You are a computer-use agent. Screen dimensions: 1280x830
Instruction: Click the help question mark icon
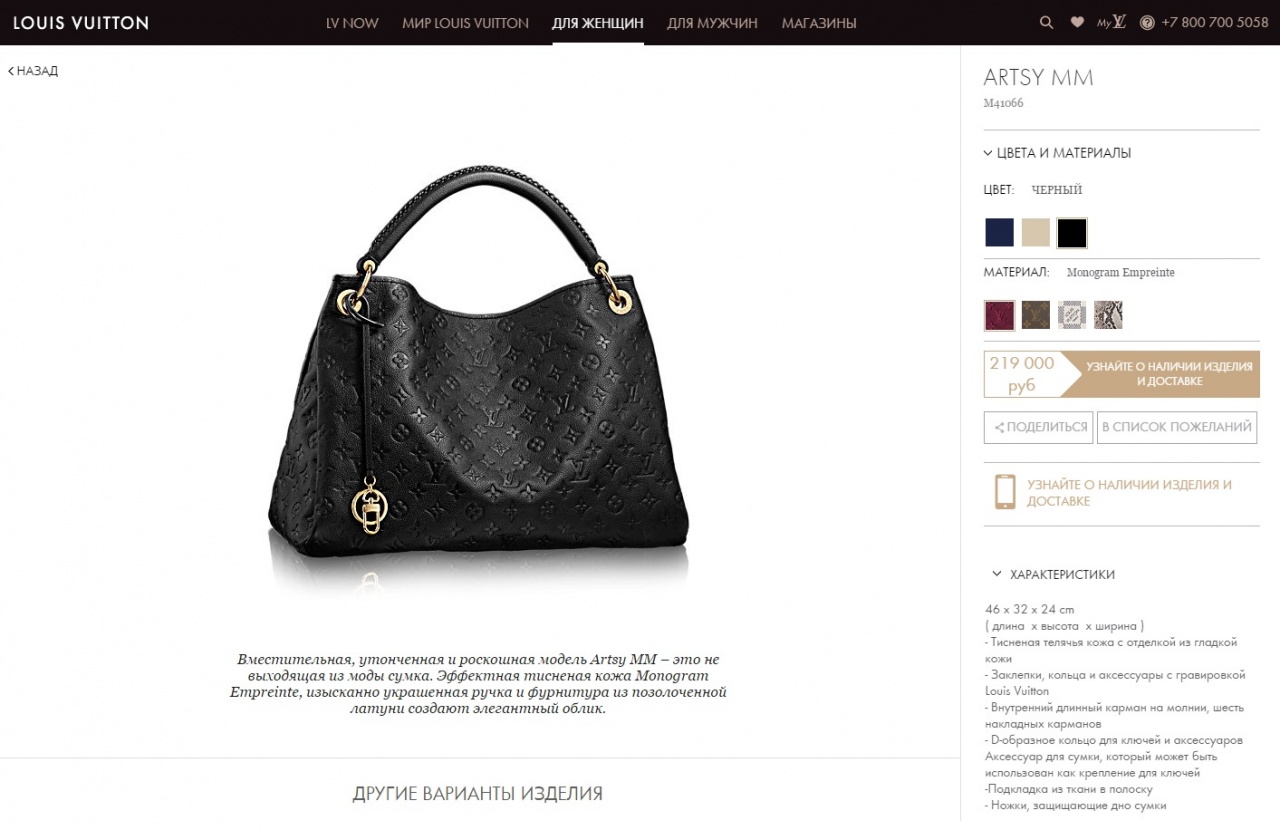[1147, 22]
